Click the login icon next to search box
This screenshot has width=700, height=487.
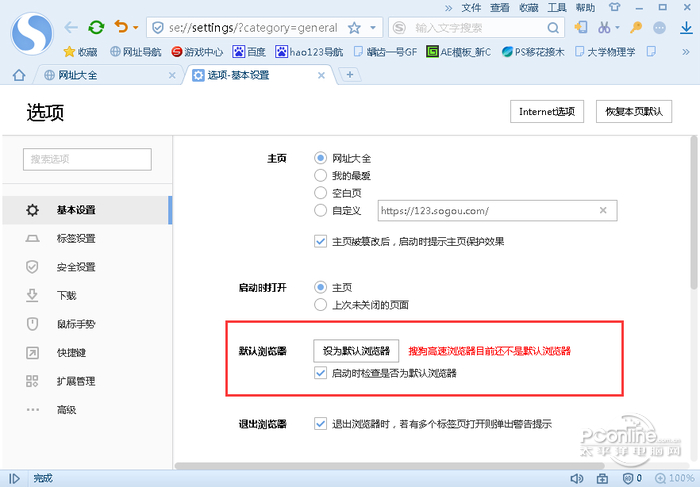[x=581, y=28]
